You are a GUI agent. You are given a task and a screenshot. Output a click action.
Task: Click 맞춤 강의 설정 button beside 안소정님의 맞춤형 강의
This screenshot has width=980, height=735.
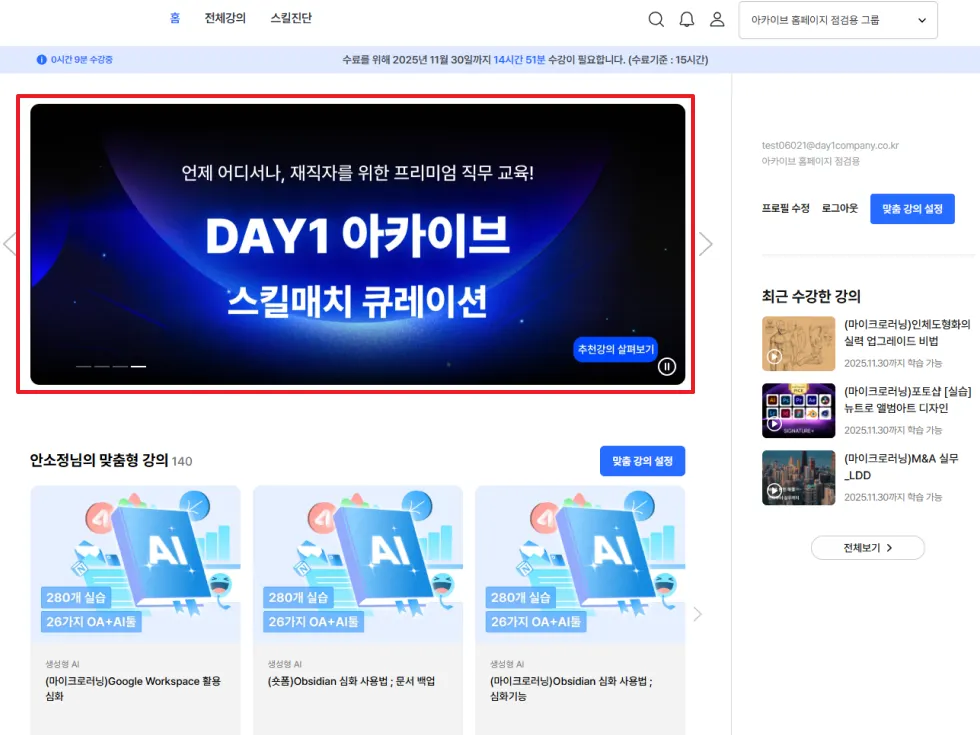point(642,461)
